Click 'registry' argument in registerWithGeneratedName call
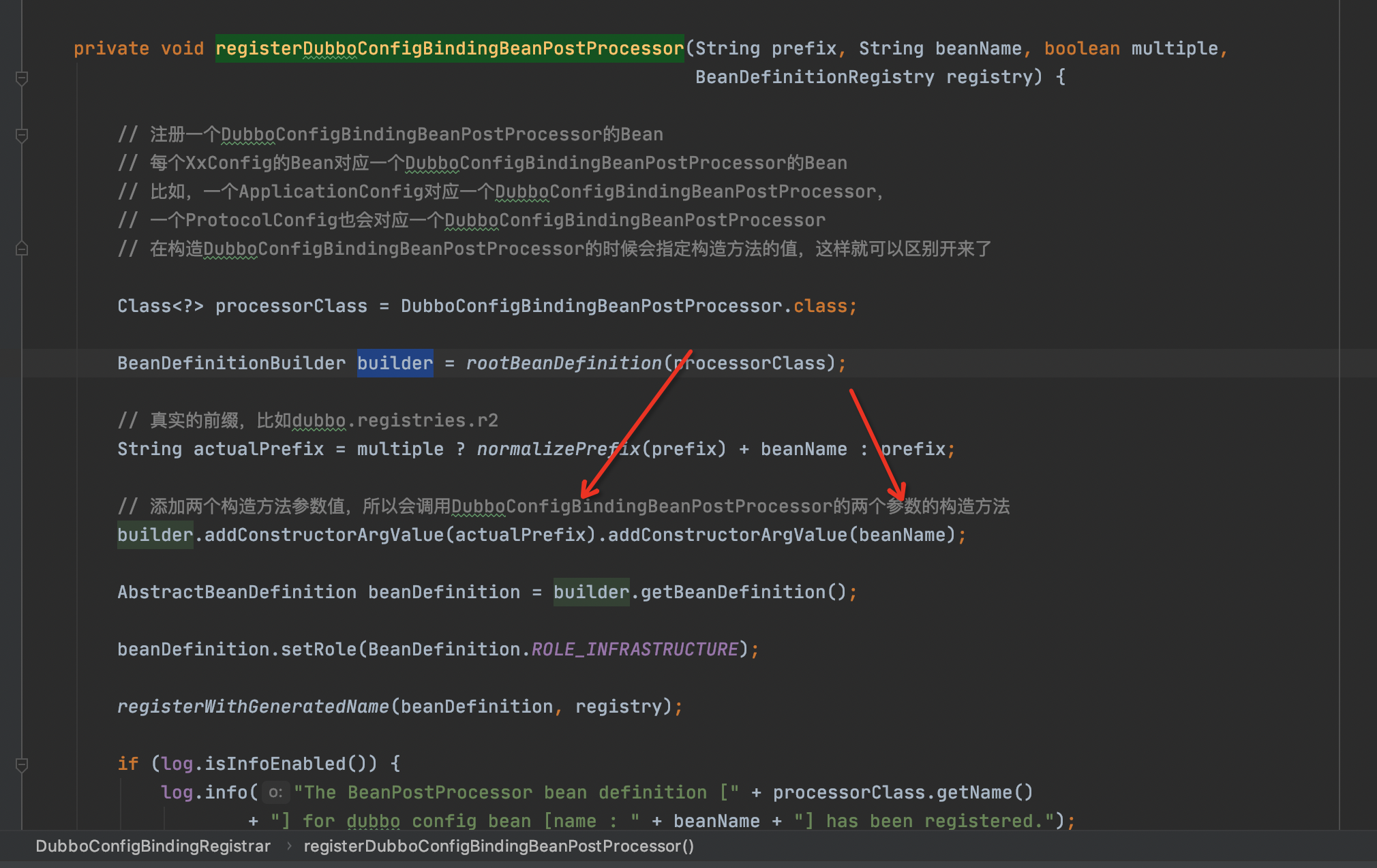Image resolution: width=1377 pixels, height=868 pixels. click(619, 707)
